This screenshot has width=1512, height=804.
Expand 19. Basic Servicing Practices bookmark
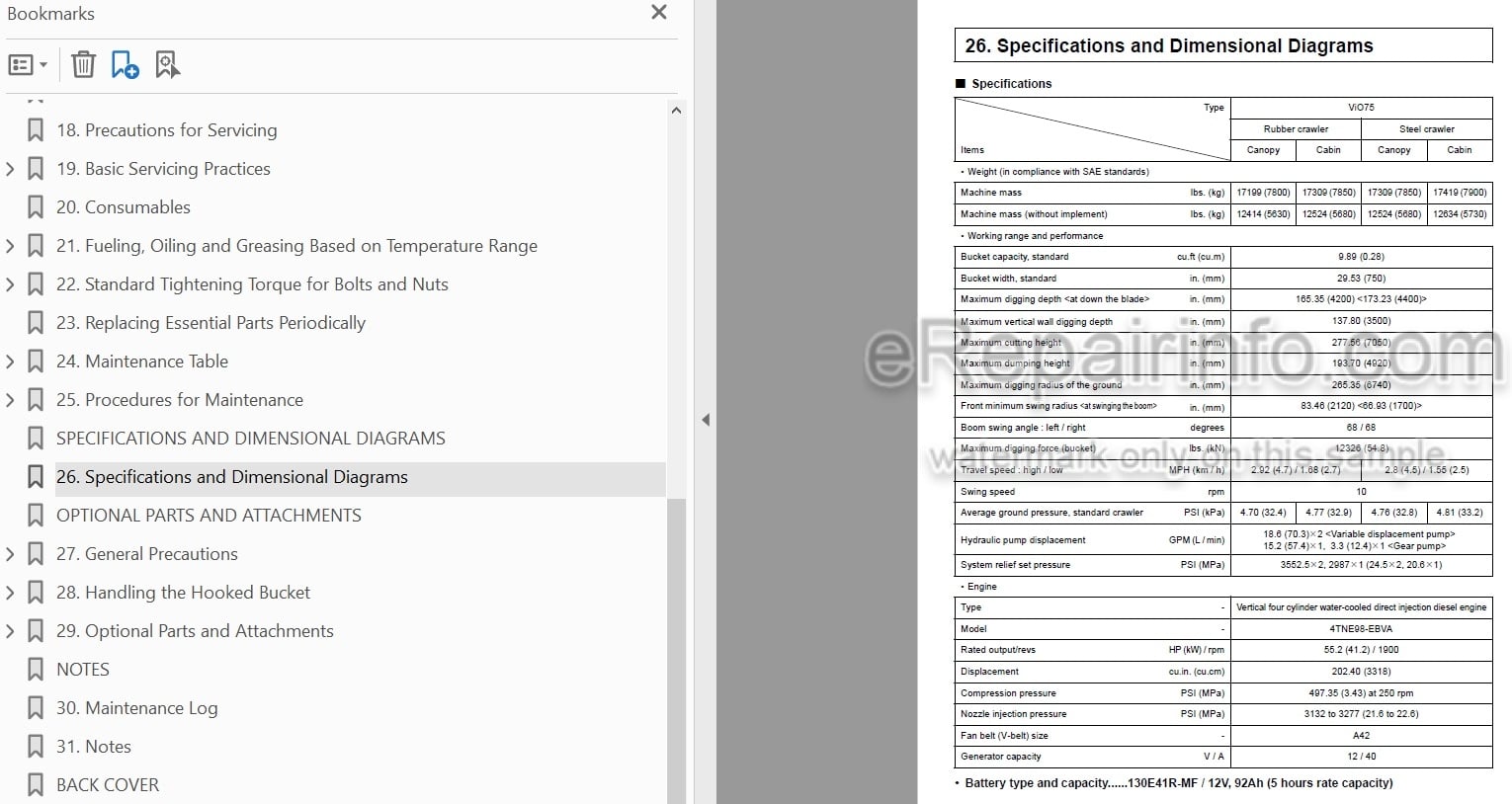tap(10, 169)
